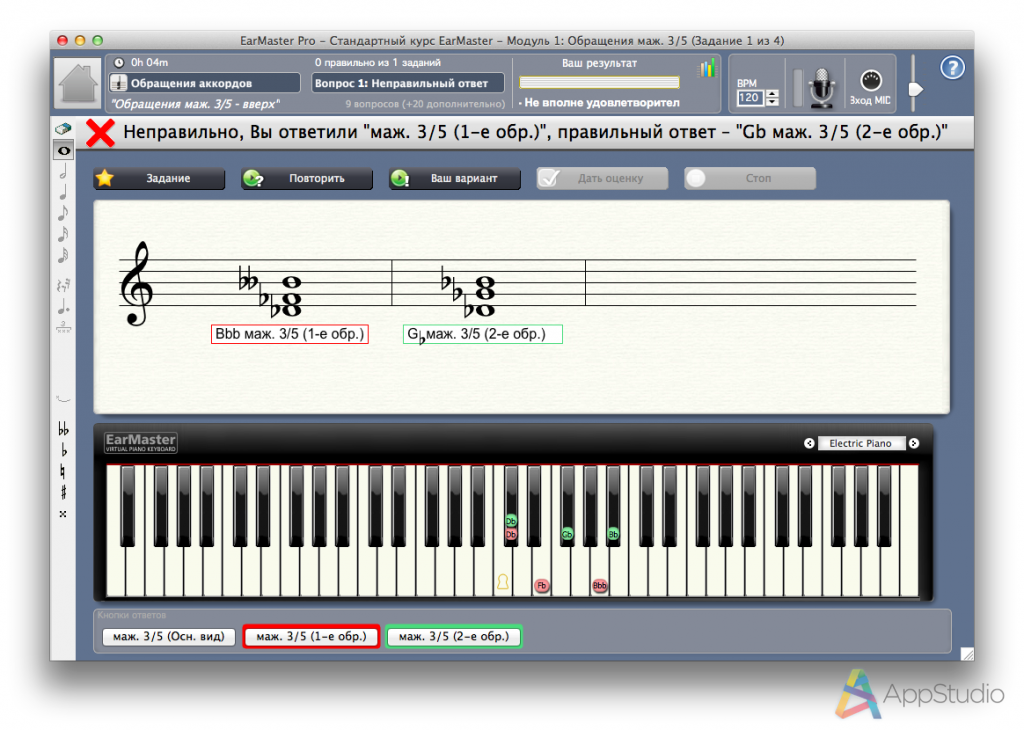Image resolution: width=1024 pixels, height=730 pixels.
Task: Go to the Home screen house icon
Action: pos(78,82)
